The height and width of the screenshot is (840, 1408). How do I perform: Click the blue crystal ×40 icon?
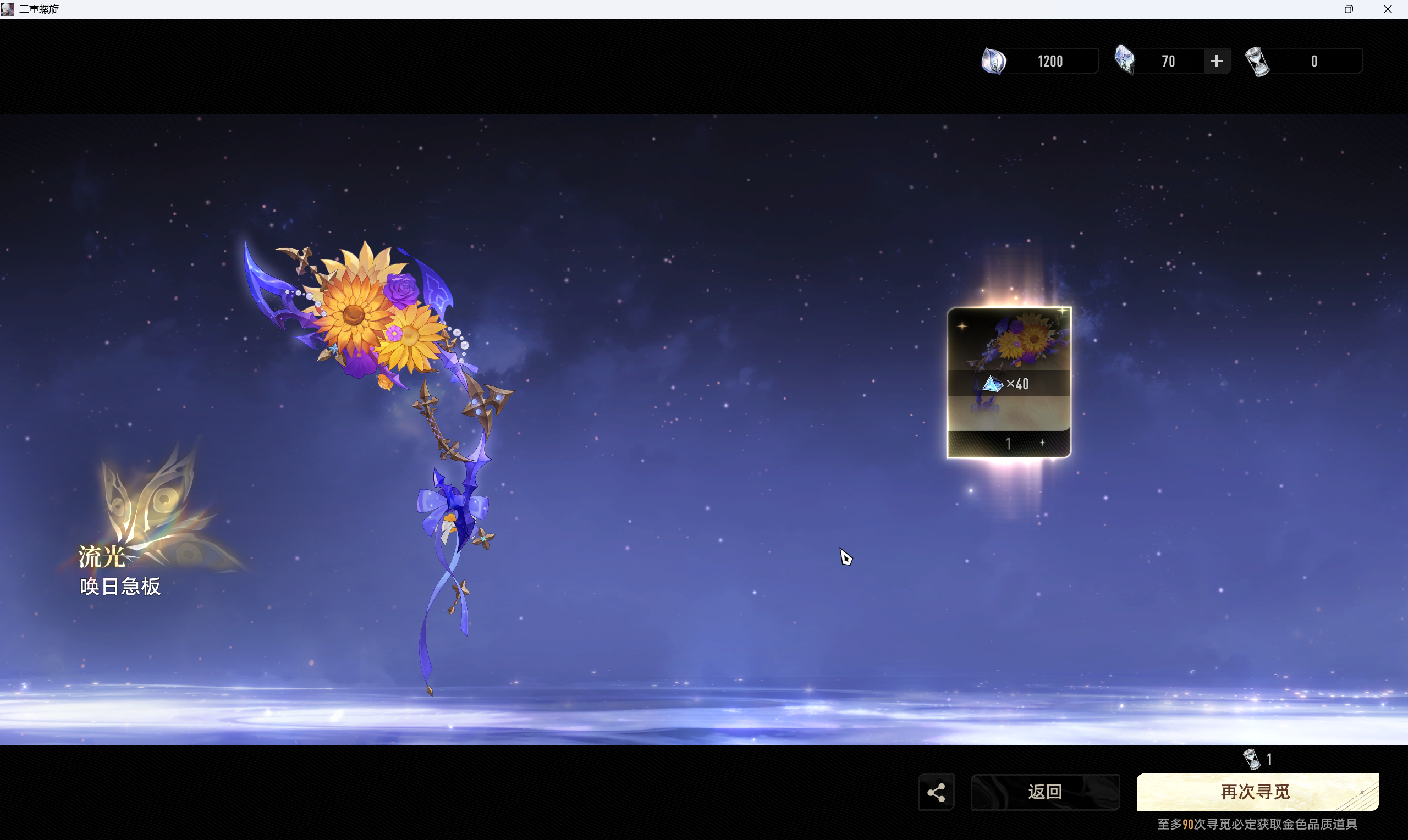pyautogui.click(x=992, y=384)
